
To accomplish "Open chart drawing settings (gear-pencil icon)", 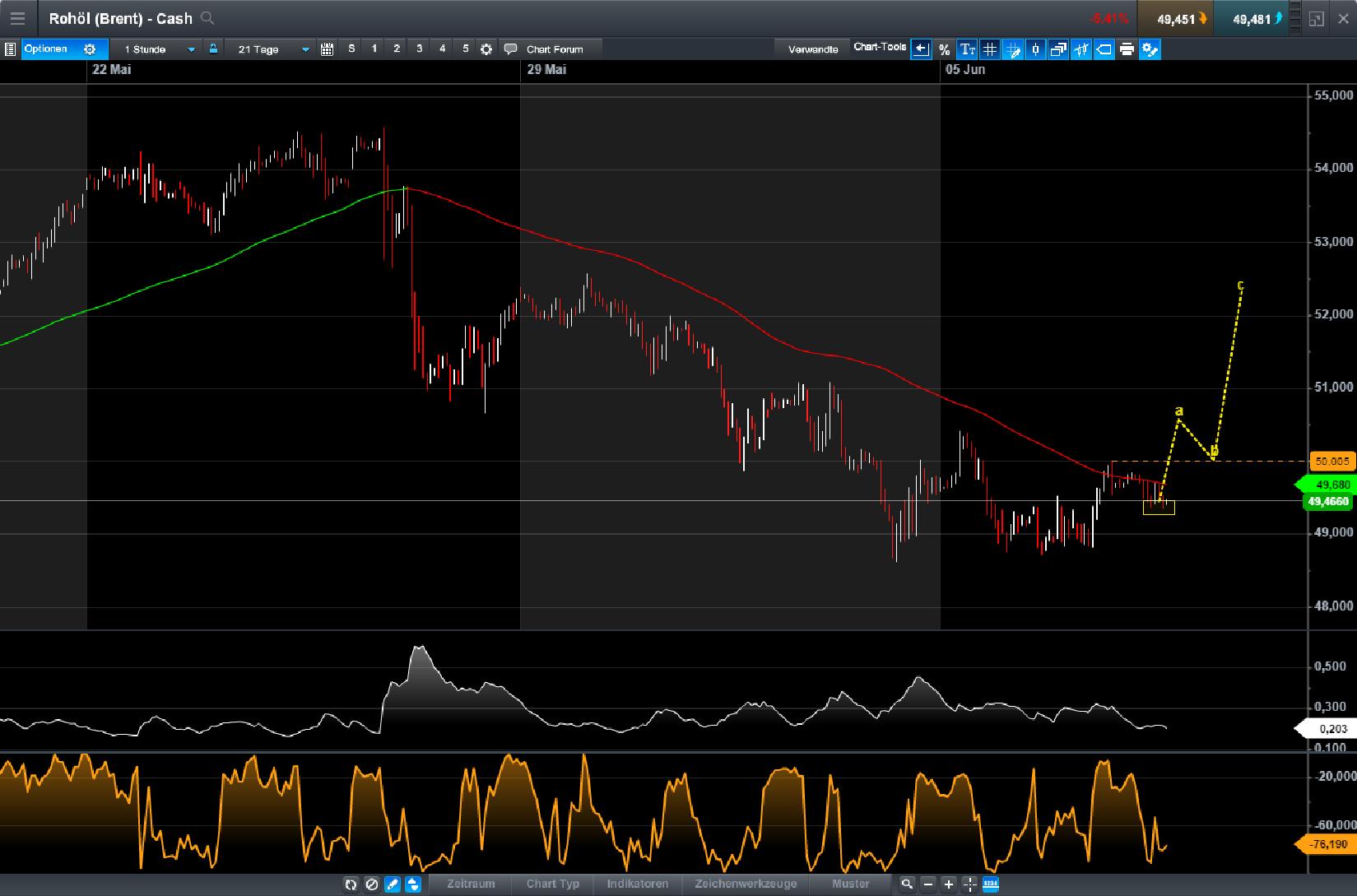I will pyautogui.click(x=1150, y=49).
